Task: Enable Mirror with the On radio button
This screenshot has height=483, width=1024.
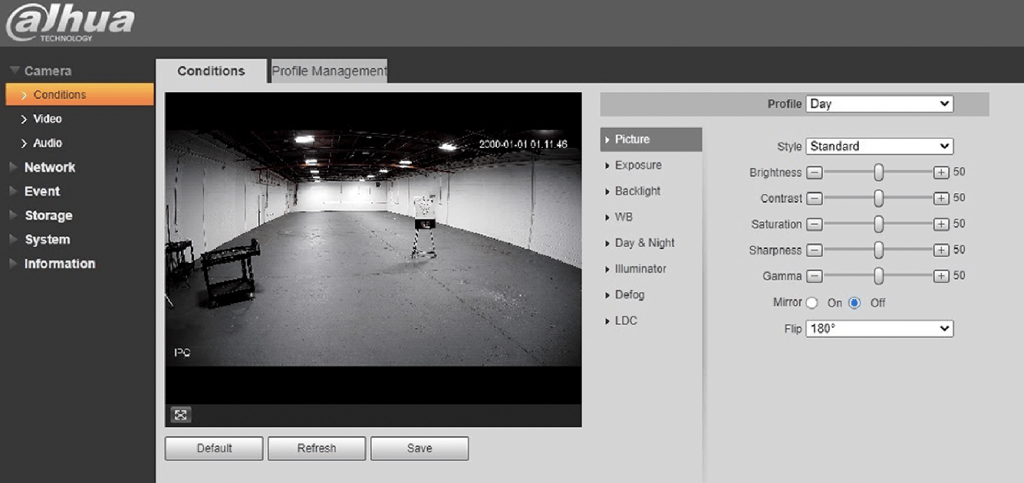Action: [x=812, y=303]
